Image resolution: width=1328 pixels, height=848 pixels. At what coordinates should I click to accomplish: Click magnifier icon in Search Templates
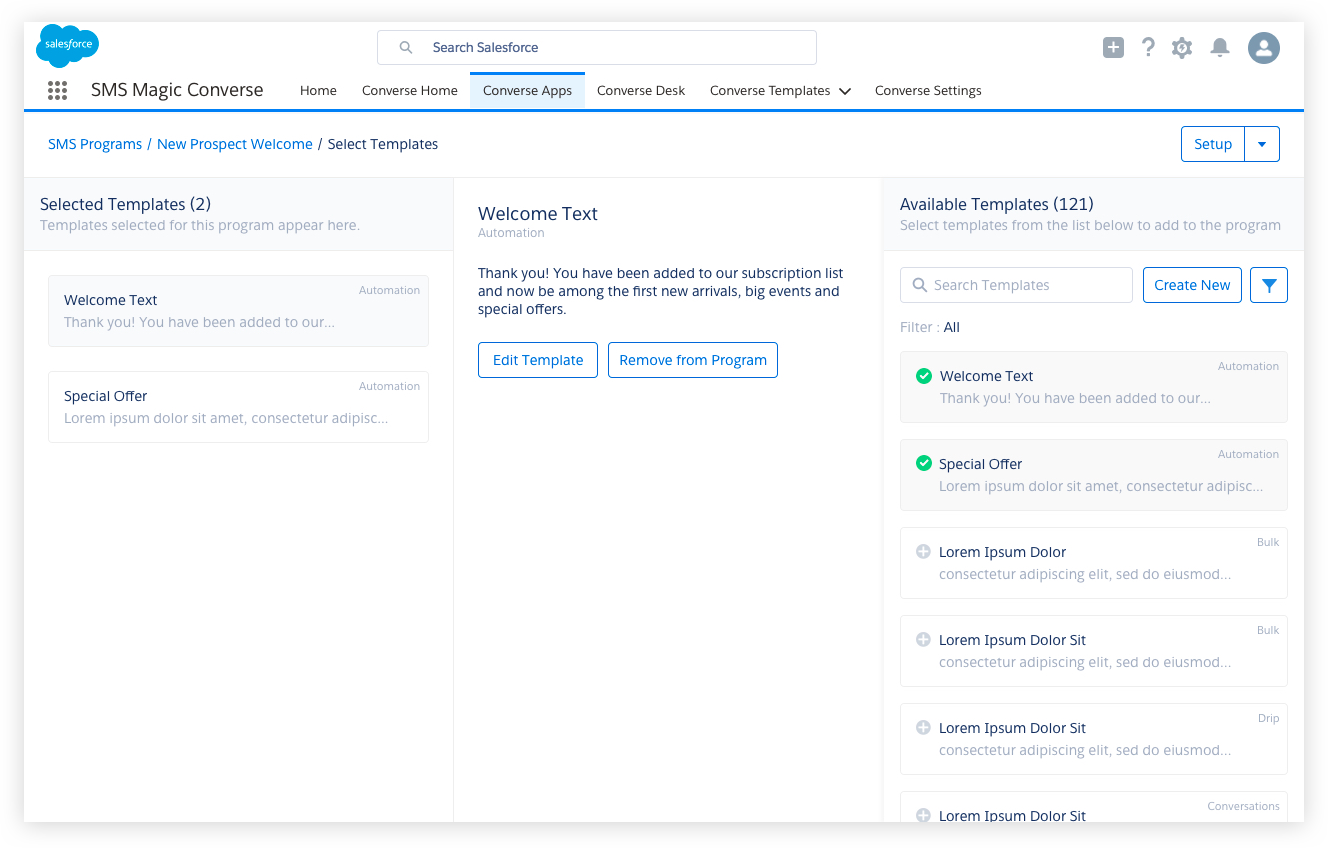click(x=919, y=285)
